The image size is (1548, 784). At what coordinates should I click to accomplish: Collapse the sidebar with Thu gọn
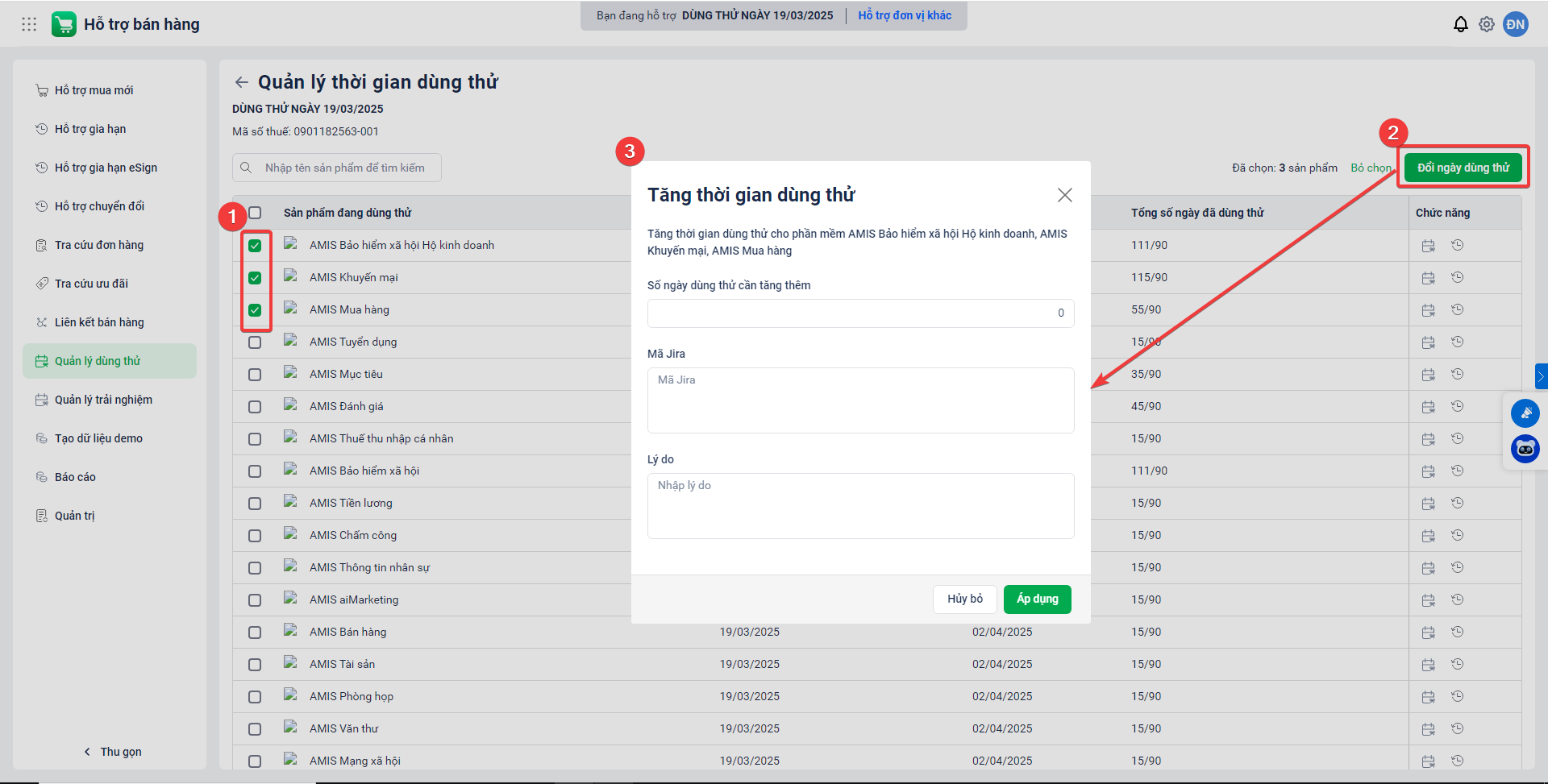112,752
